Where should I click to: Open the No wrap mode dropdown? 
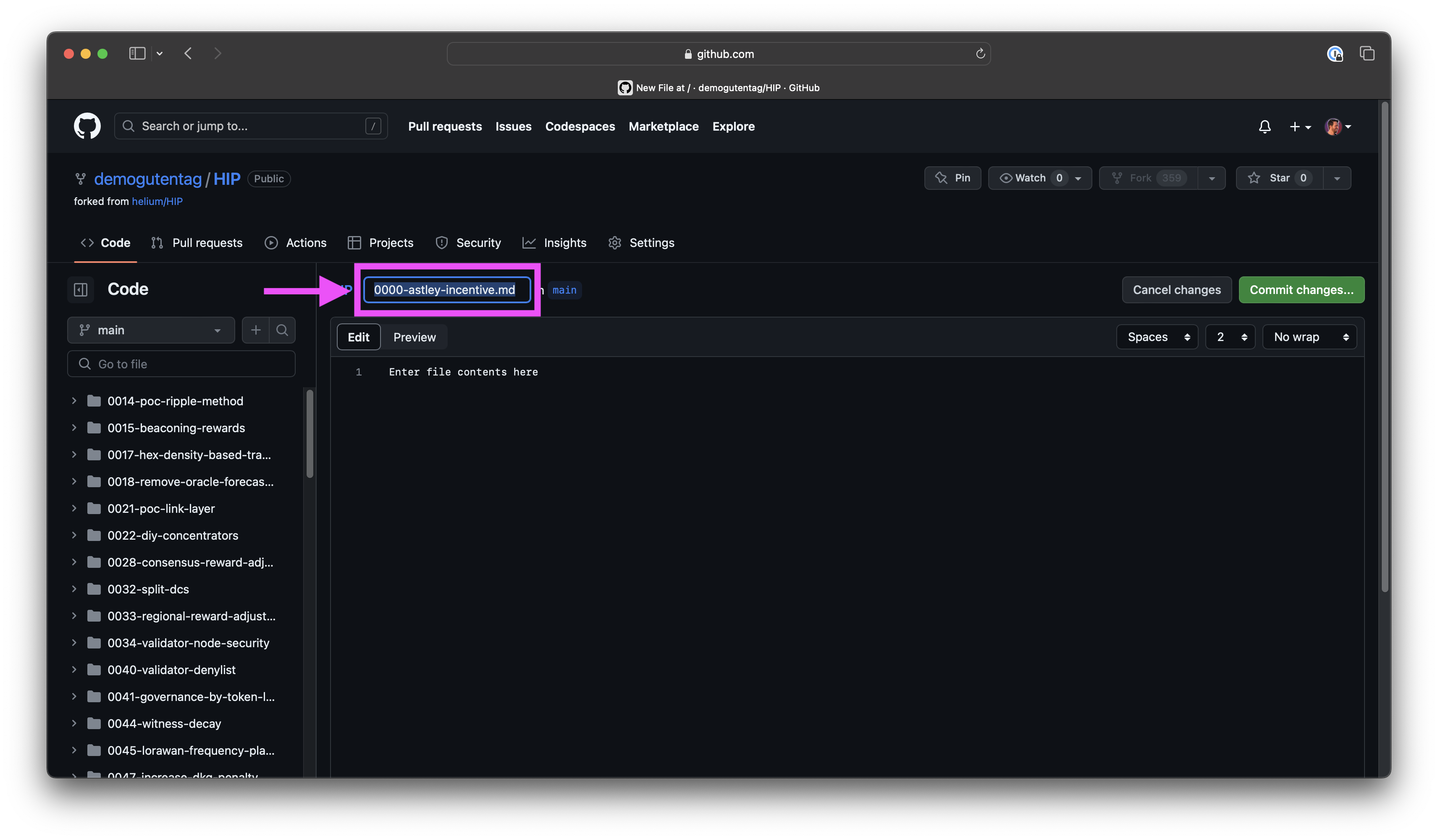[x=1309, y=337]
